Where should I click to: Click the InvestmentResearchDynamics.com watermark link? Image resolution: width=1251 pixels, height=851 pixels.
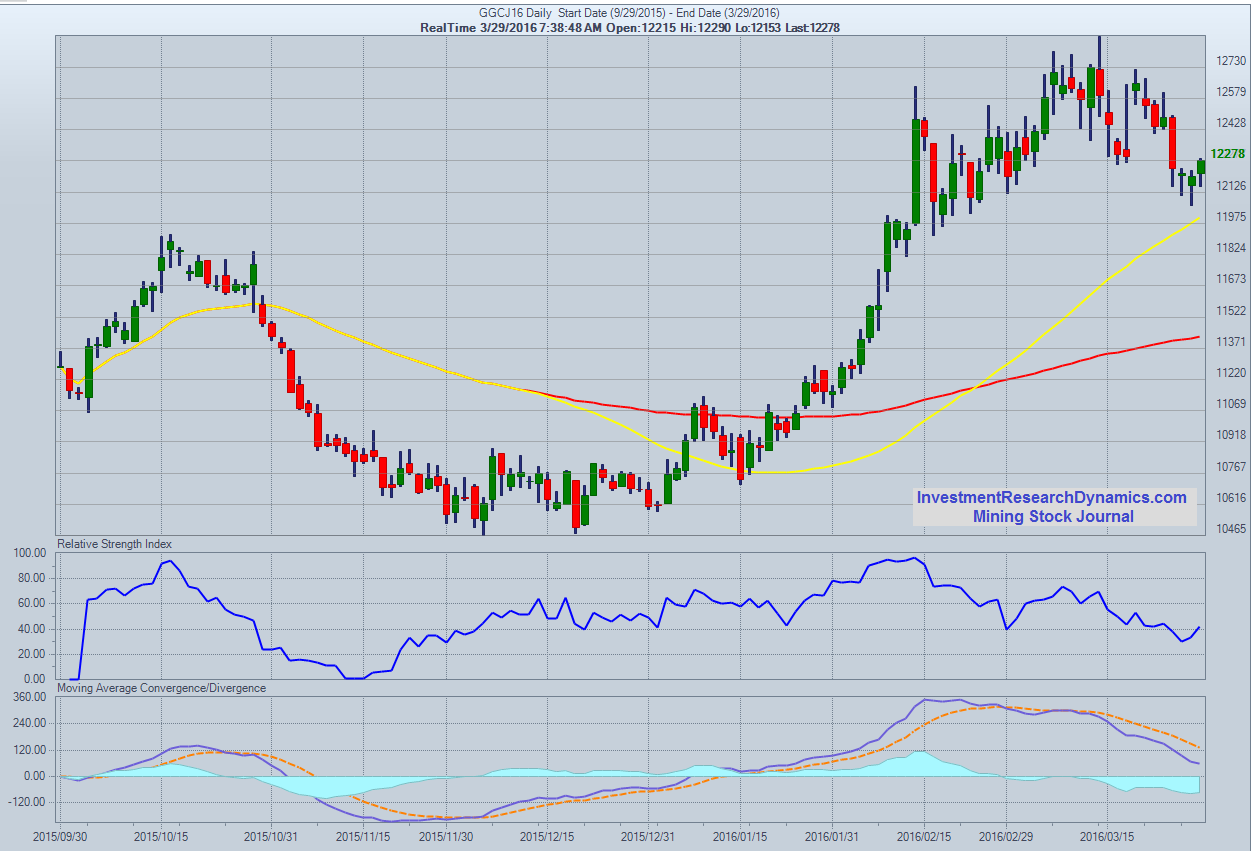click(1051, 498)
